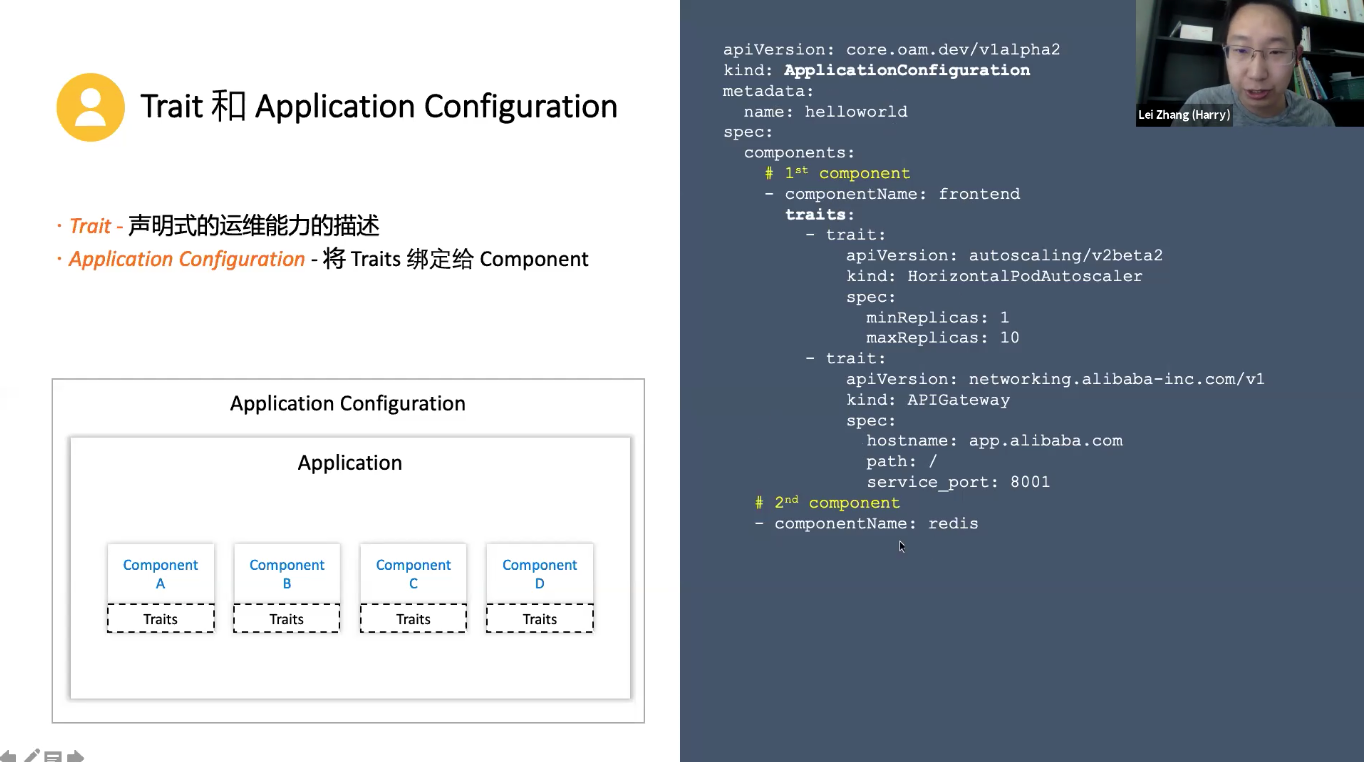Click Traits box under Component B
1364x762 pixels.
tap(287, 619)
